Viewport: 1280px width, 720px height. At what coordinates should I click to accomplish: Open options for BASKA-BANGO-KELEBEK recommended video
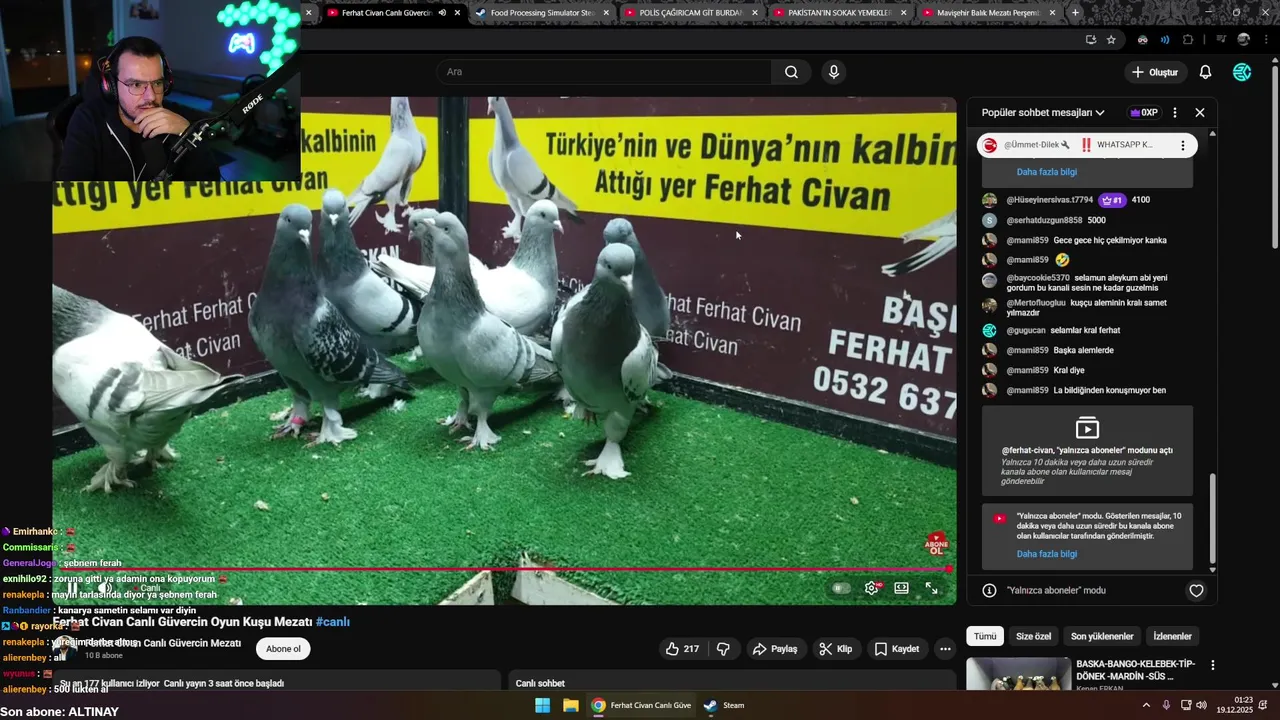click(x=1213, y=665)
